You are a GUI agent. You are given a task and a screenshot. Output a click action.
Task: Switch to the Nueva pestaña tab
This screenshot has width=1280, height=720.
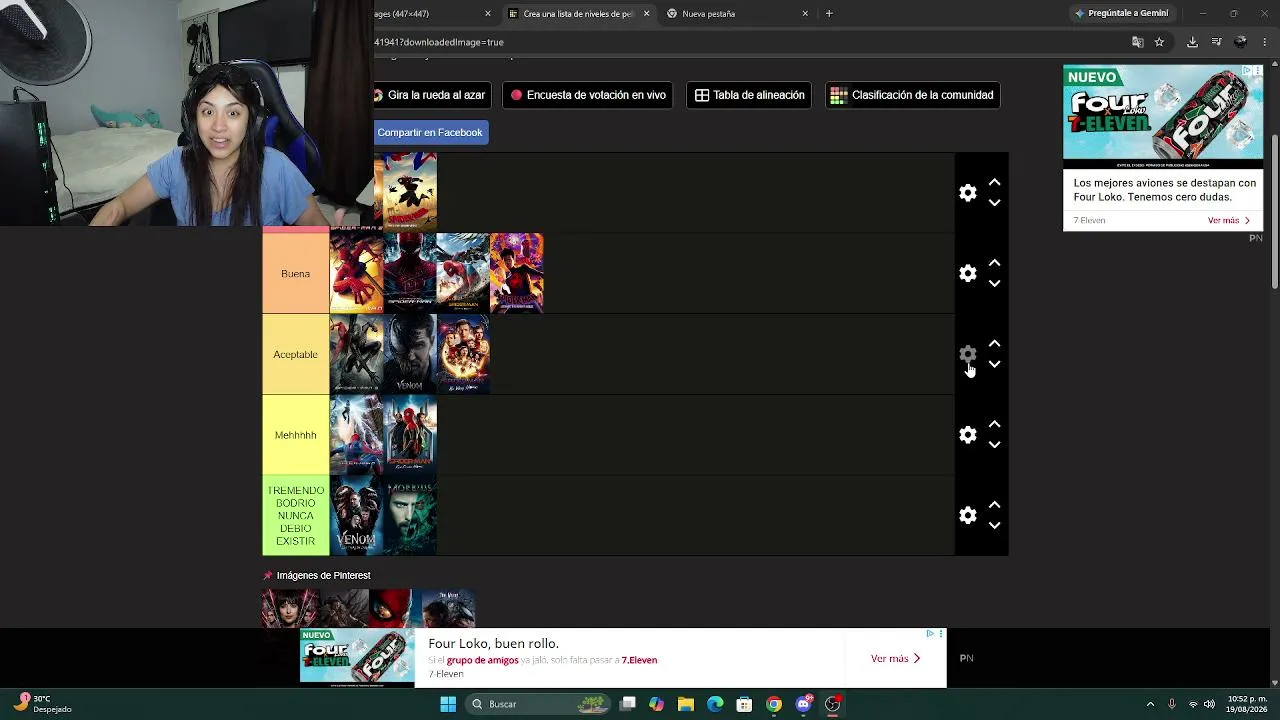coord(735,14)
